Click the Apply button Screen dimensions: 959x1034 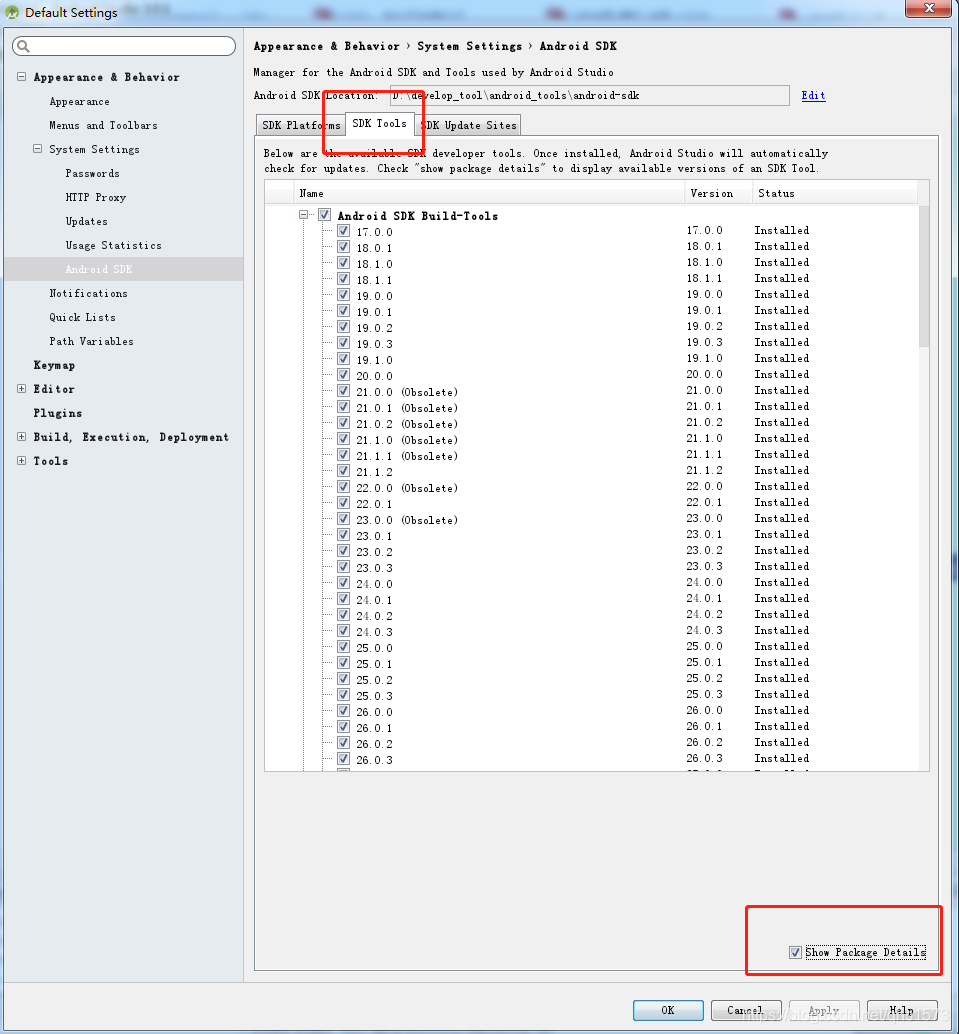click(824, 1010)
